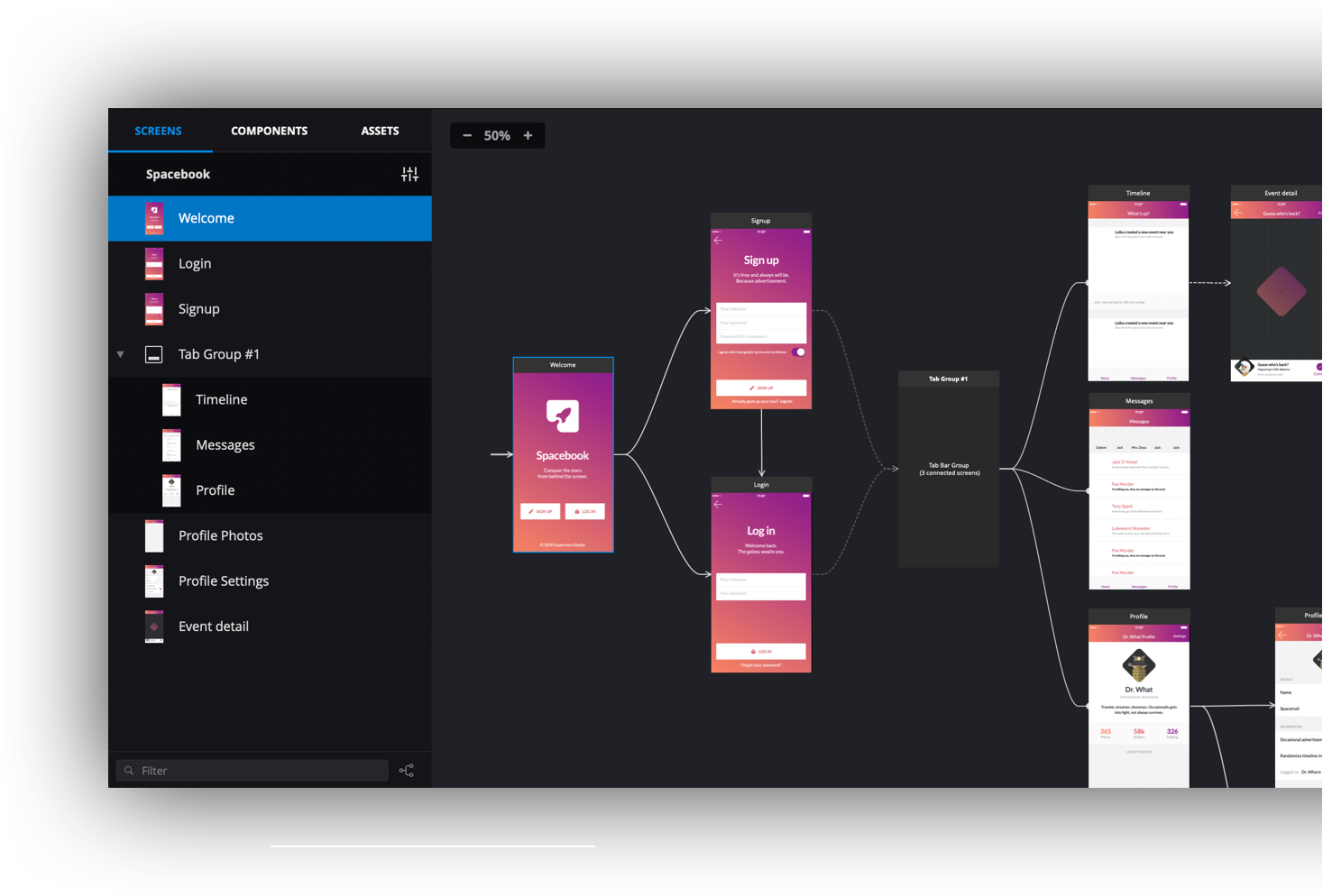
Task: Switch to the ASSETS tab
Action: pyautogui.click(x=379, y=131)
